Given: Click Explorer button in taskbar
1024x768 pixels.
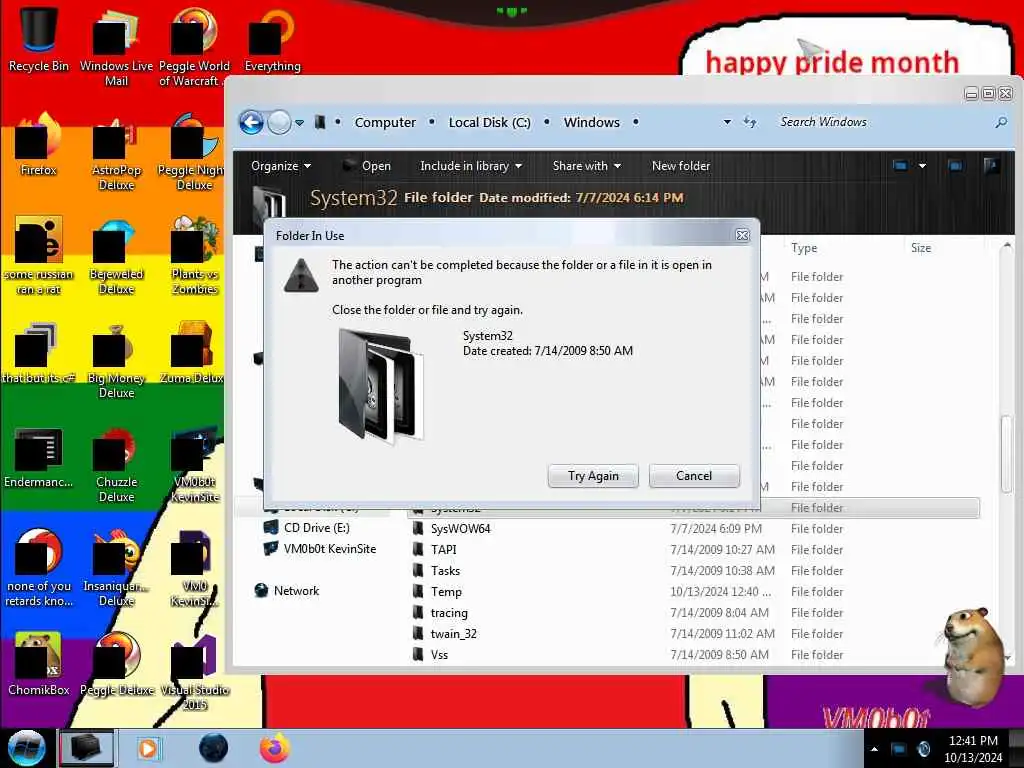Looking at the screenshot, I should click(x=87, y=748).
